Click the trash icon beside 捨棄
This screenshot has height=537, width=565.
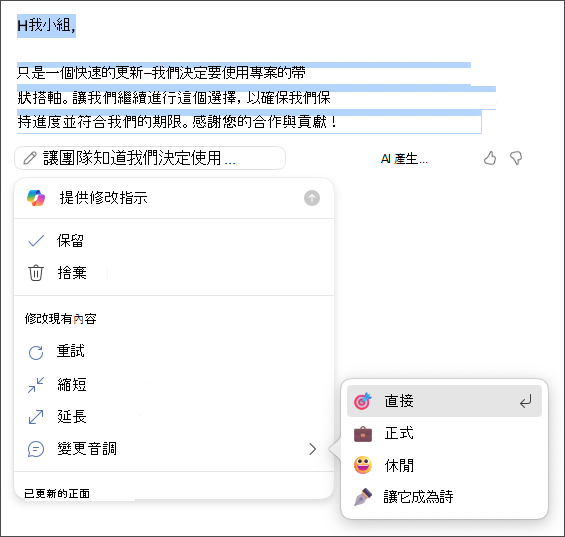(36, 273)
